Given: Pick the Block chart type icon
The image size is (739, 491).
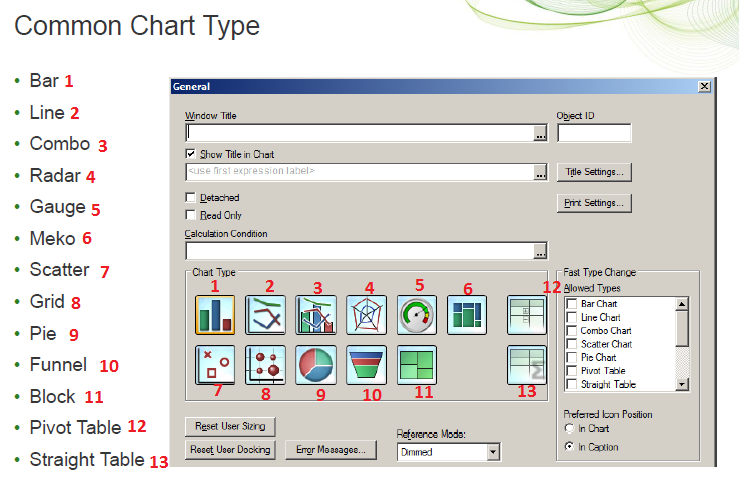Looking at the screenshot, I should 417,365.
